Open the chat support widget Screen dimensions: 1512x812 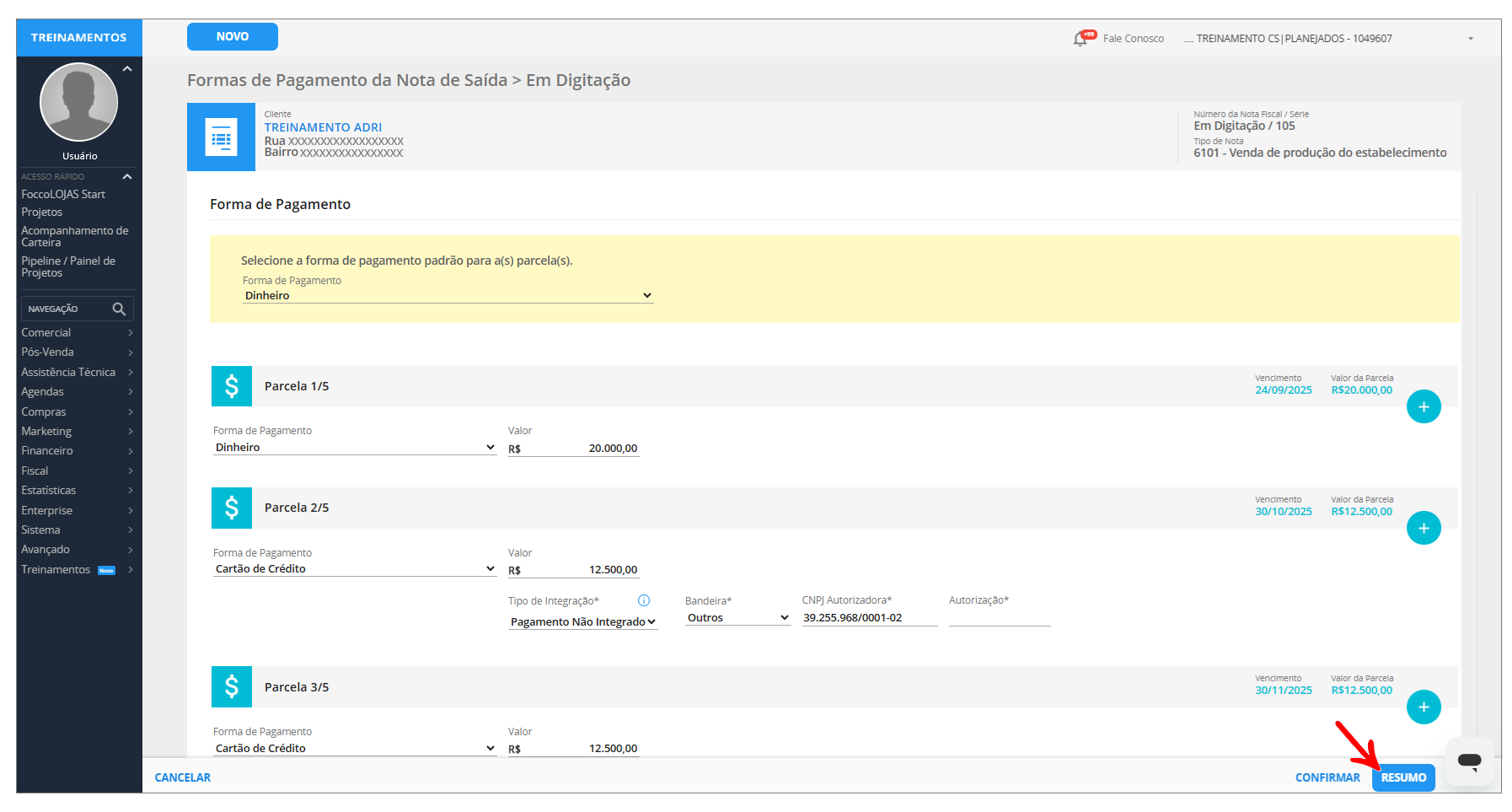[1469, 761]
